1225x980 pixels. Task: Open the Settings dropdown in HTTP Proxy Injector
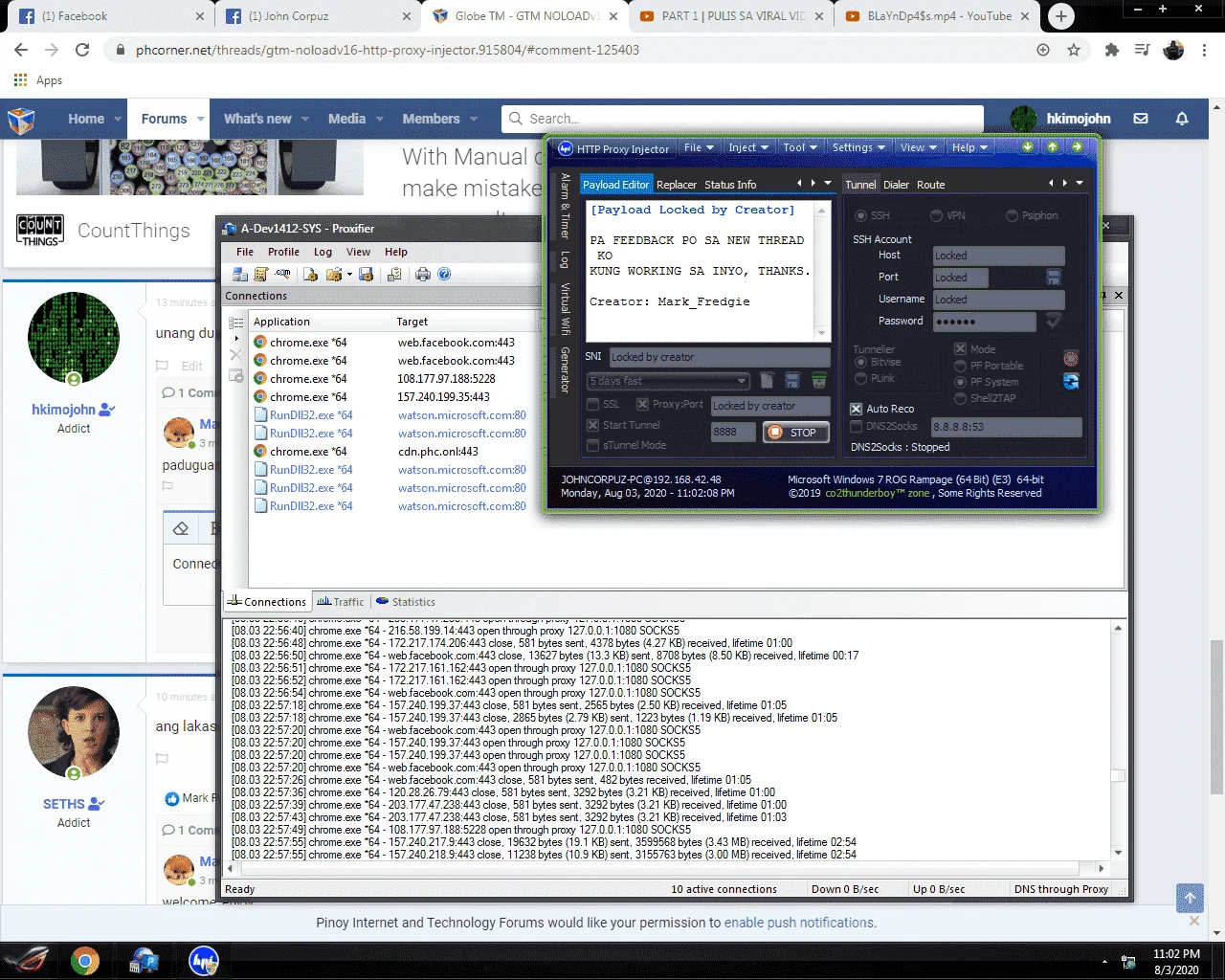[x=858, y=148]
